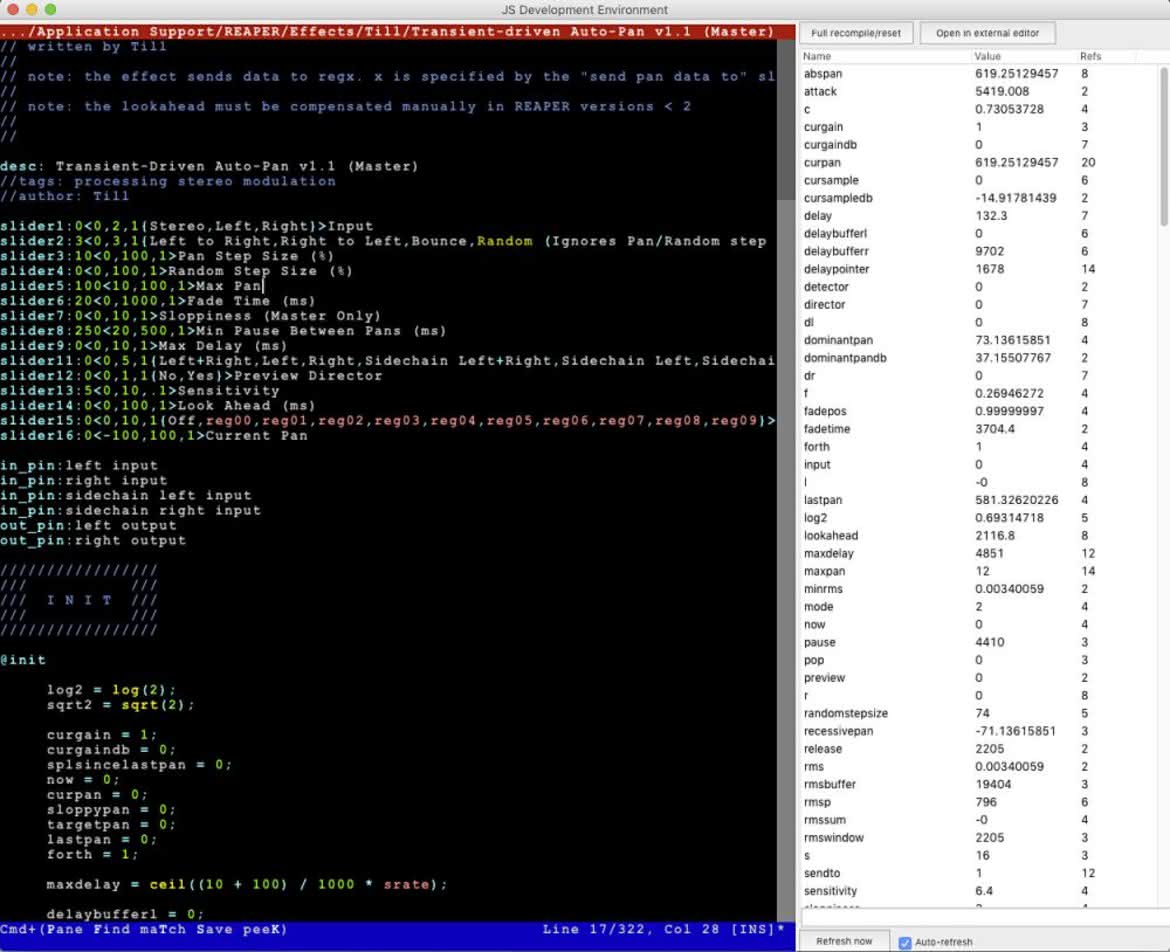Select the fadetime variable name
Image resolution: width=1170 pixels, height=952 pixels.
pyautogui.click(x=827, y=429)
